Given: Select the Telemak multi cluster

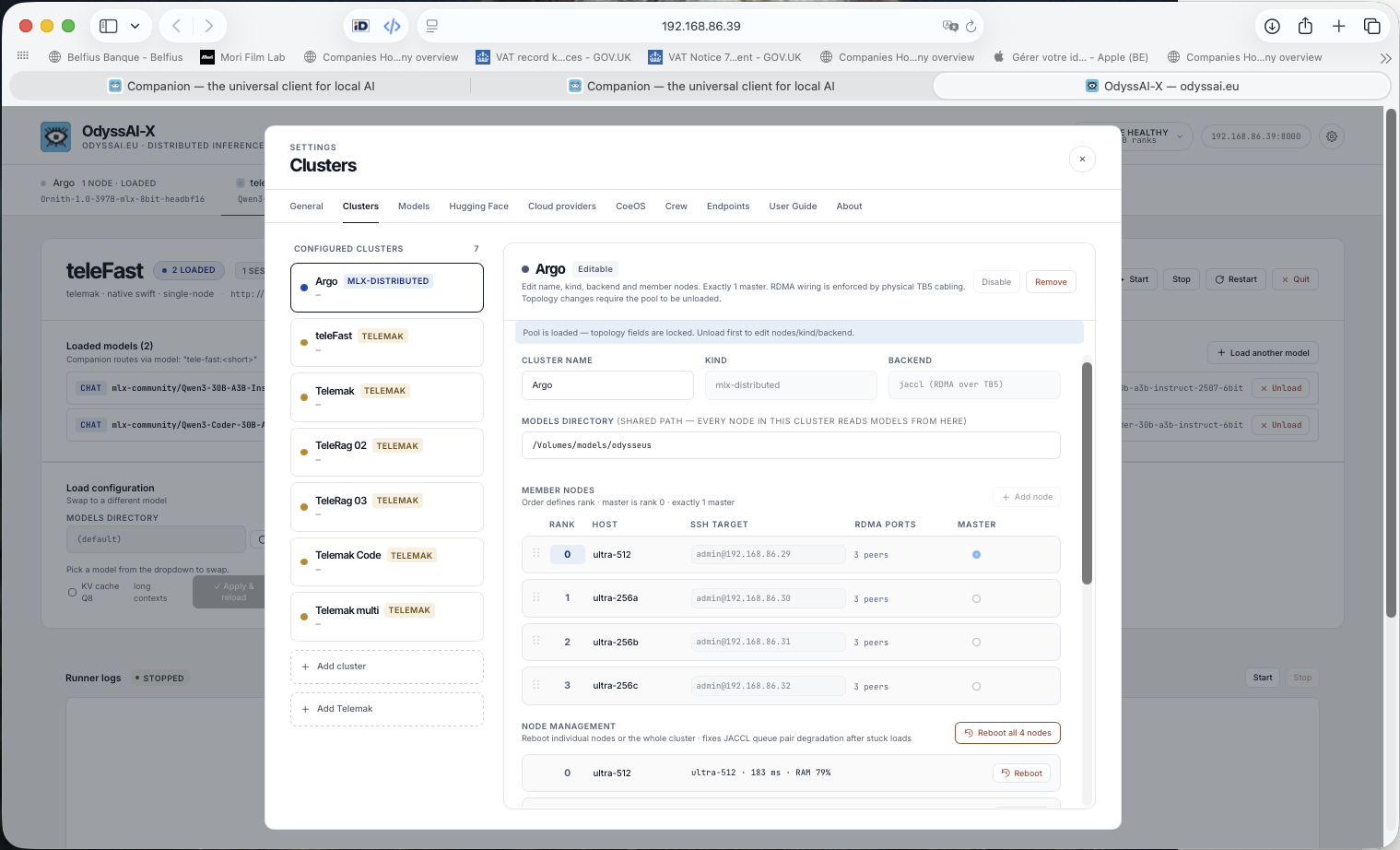Looking at the screenshot, I should point(387,617).
